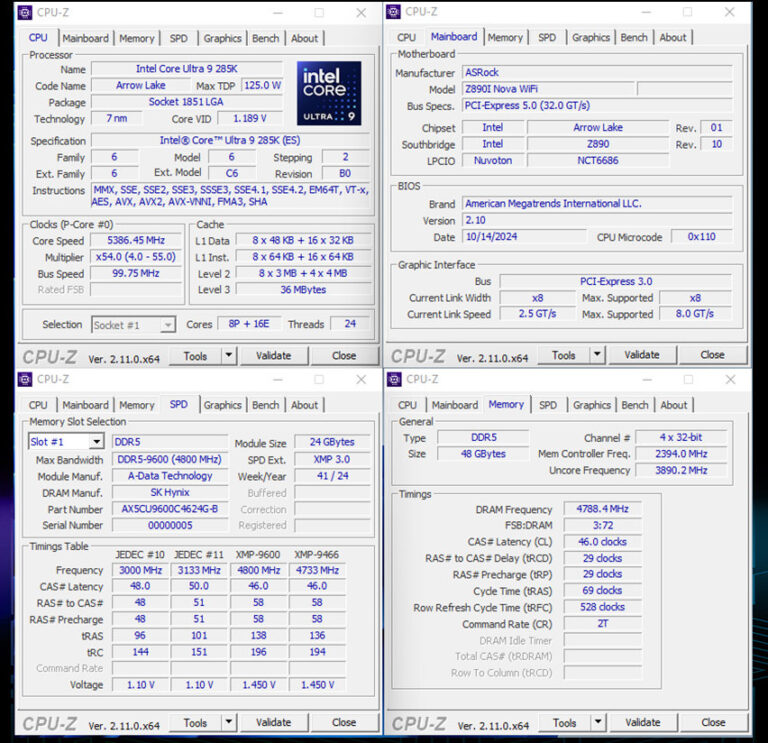The height and width of the screenshot is (743, 768).
Task: Click Validate in the CPU window
Action: pyautogui.click(x=274, y=356)
